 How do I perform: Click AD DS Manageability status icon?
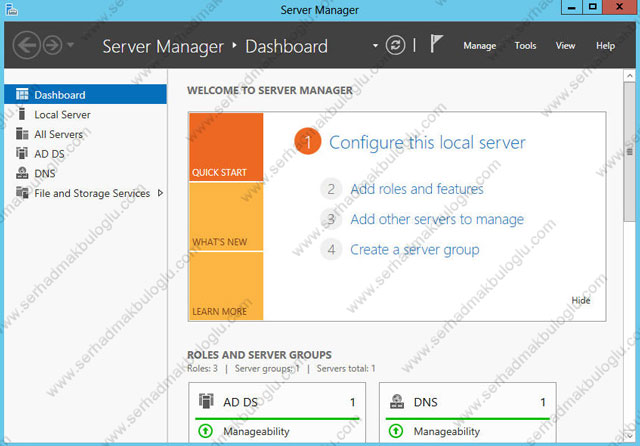[206, 431]
